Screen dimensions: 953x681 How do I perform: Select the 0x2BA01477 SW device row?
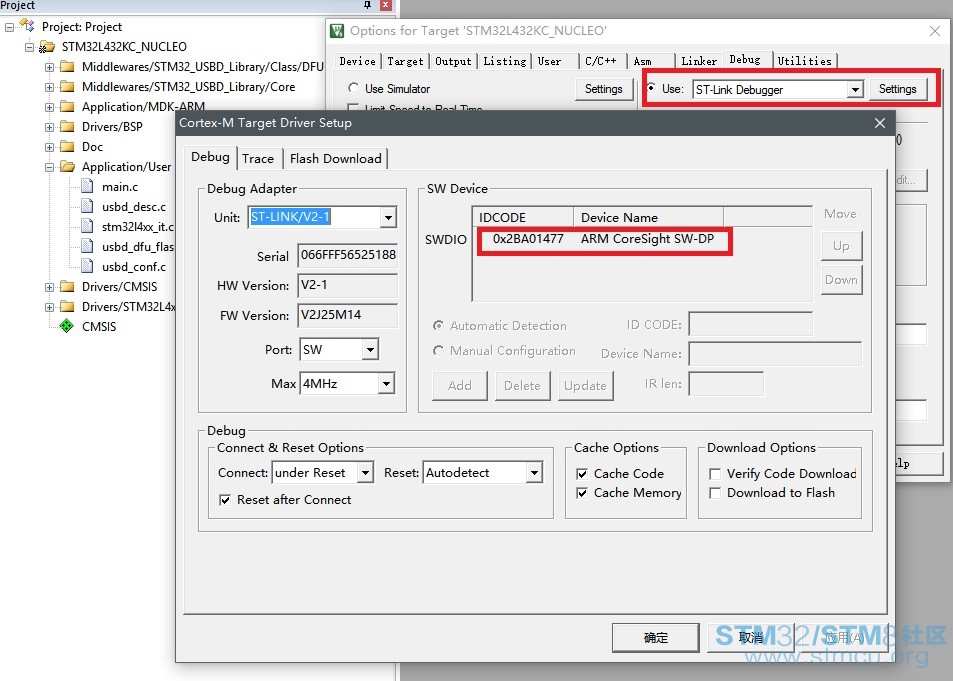click(604, 239)
